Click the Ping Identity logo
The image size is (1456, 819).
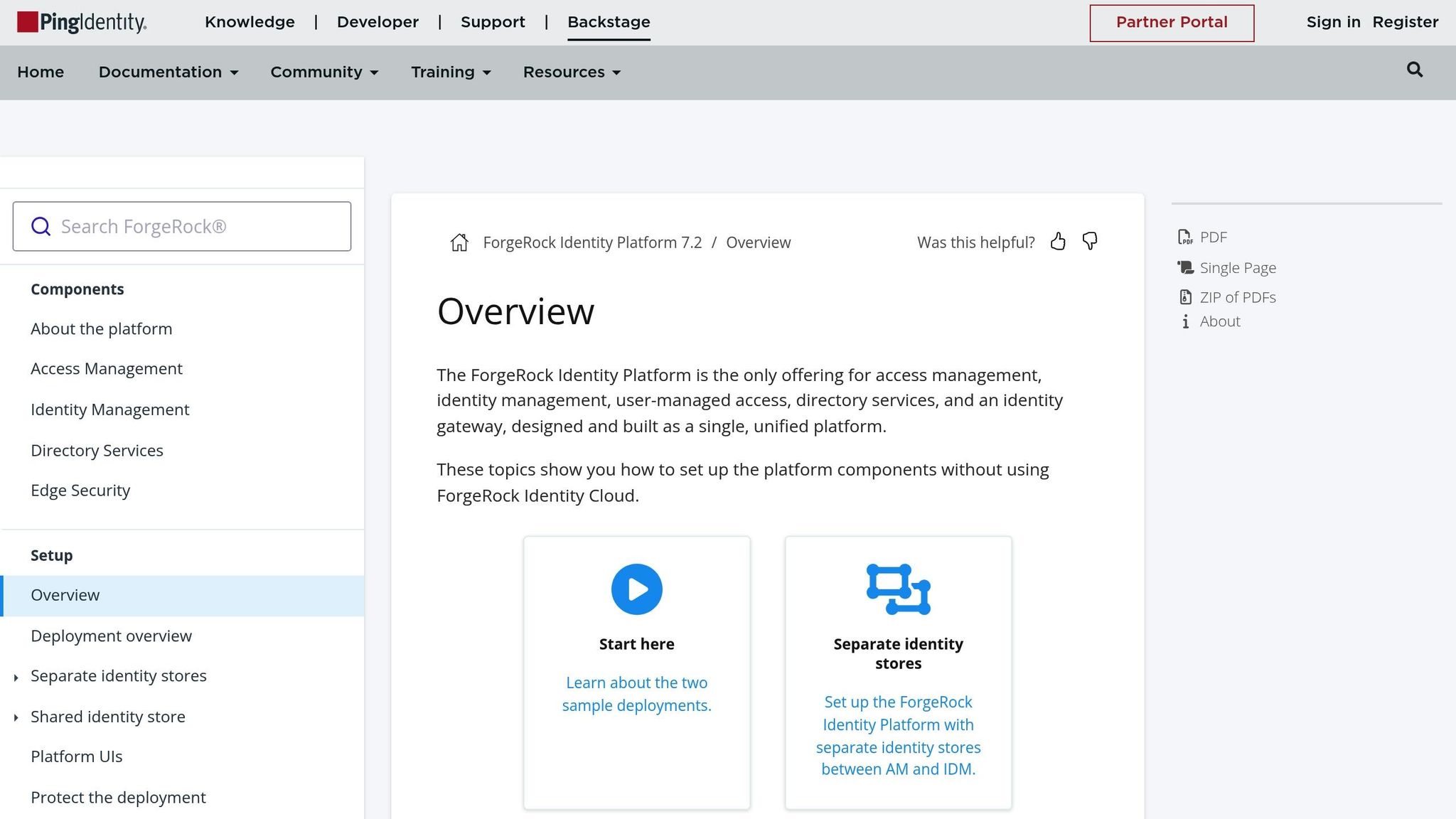82,22
